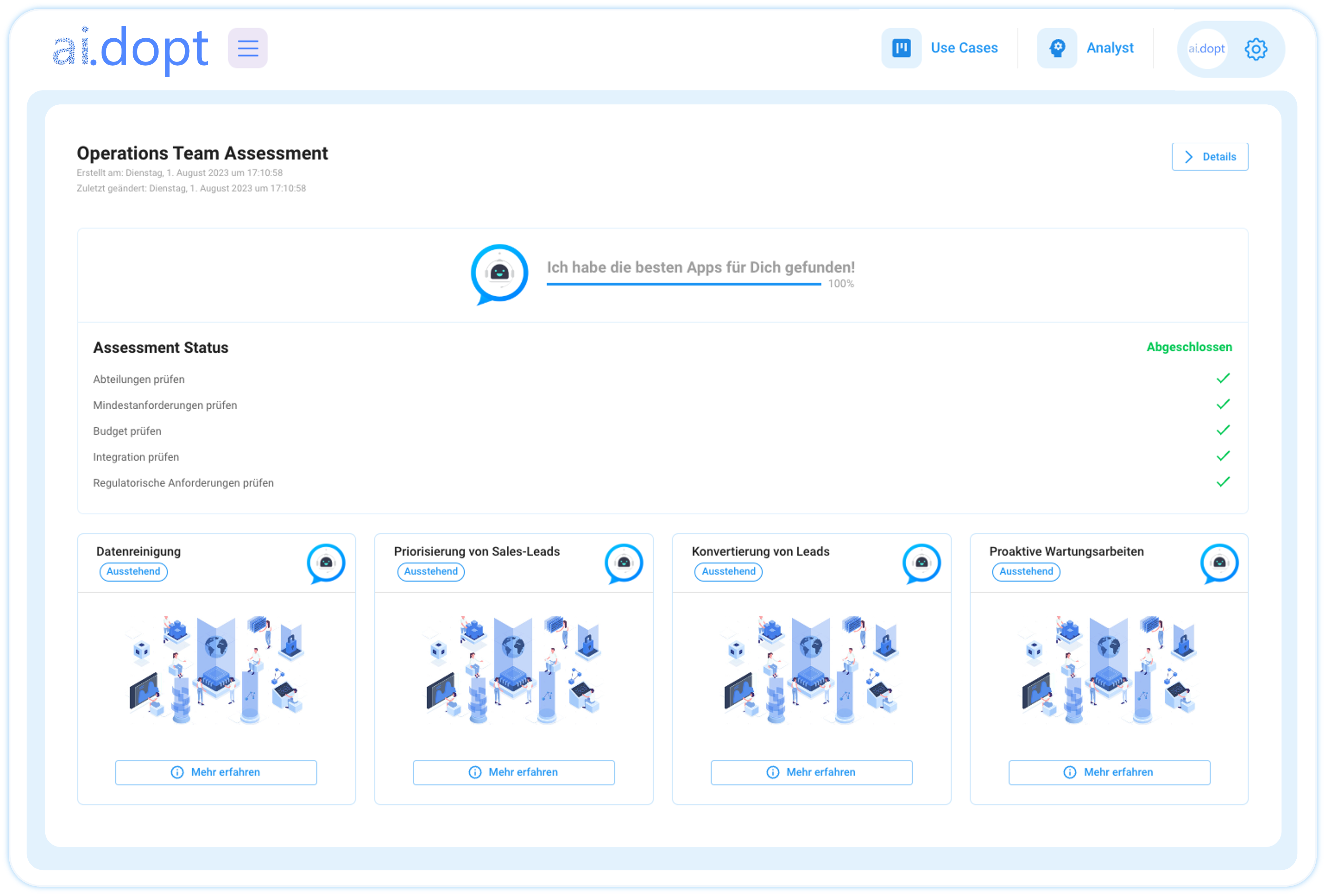Click Ausstehend badge on Konvertierung von Leads

click(x=728, y=572)
